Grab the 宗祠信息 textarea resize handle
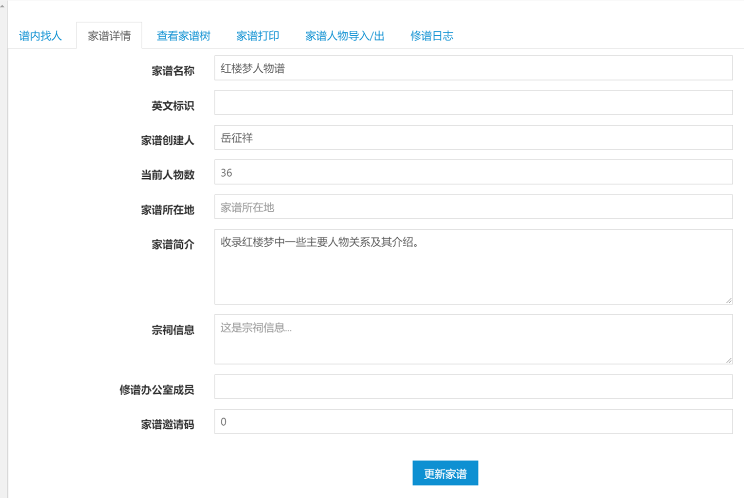This screenshot has height=498, width=744. point(729,360)
